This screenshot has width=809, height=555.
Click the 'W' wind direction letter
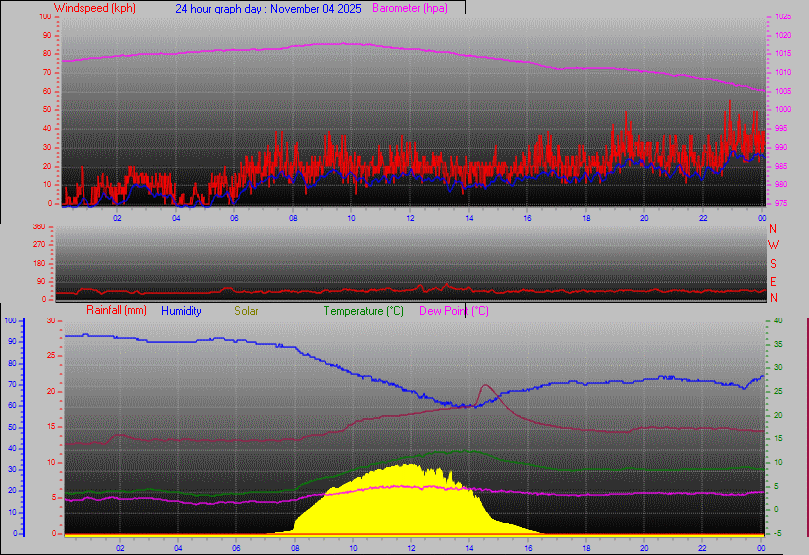click(x=773, y=245)
